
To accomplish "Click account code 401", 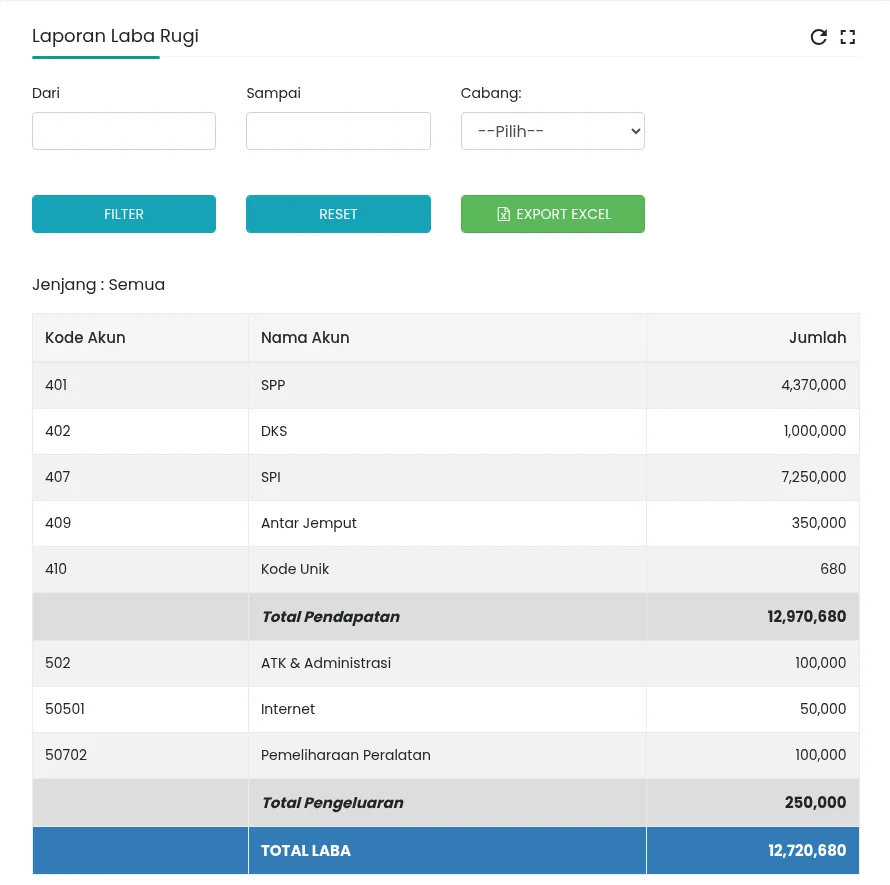I will pyautogui.click(x=56, y=385).
